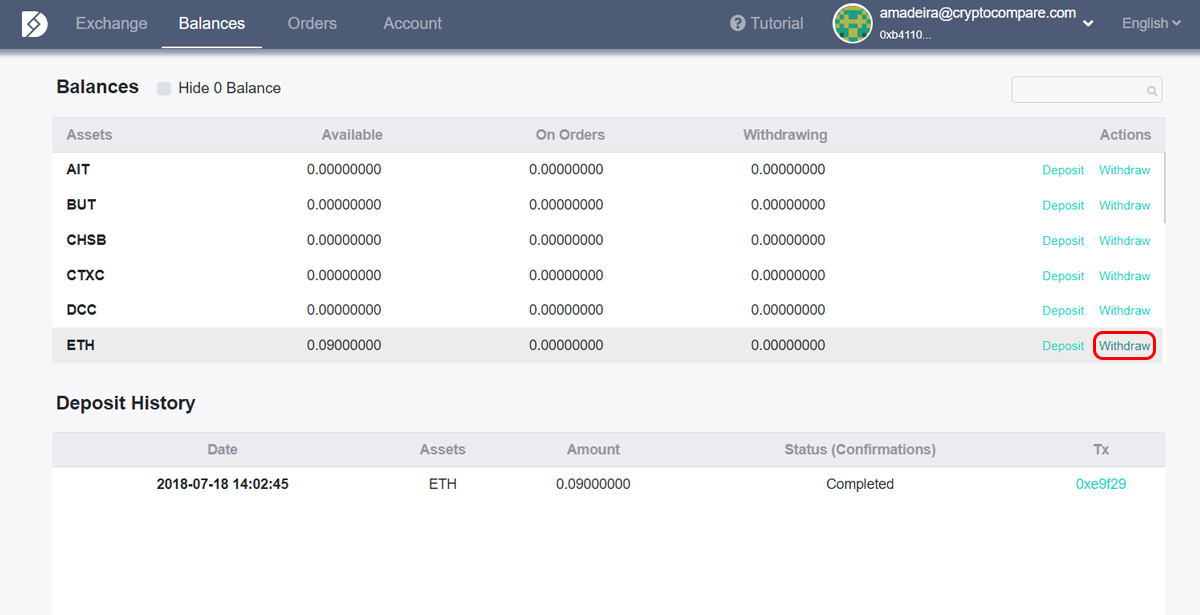
Task: Click Deposit for DCC
Action: pyautogui.click(x=1063, y=310)
